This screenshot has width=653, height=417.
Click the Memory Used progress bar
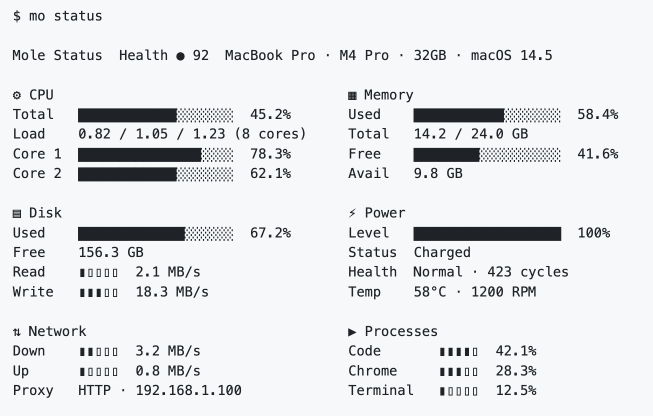pyautogui.click(x=486, y=115)
